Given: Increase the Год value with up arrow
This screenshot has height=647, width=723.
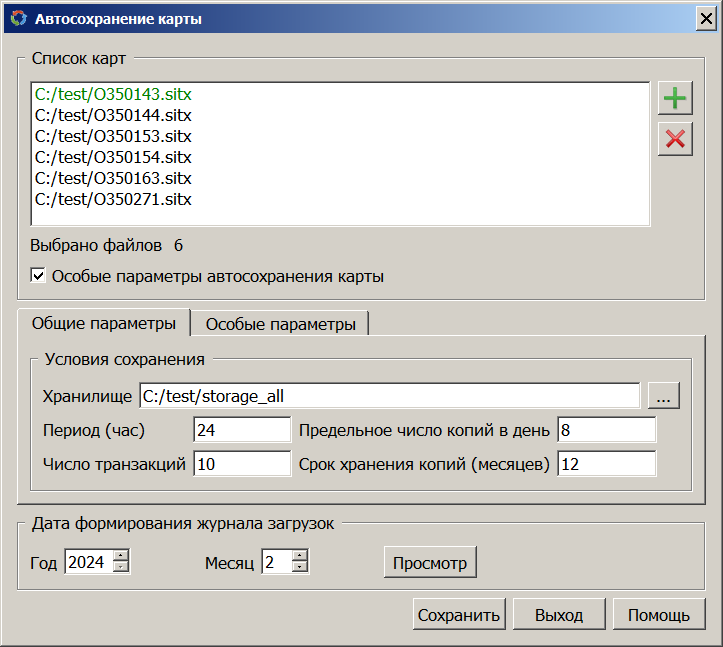Looking at the screenshot, I should click(x=121, y=556).
